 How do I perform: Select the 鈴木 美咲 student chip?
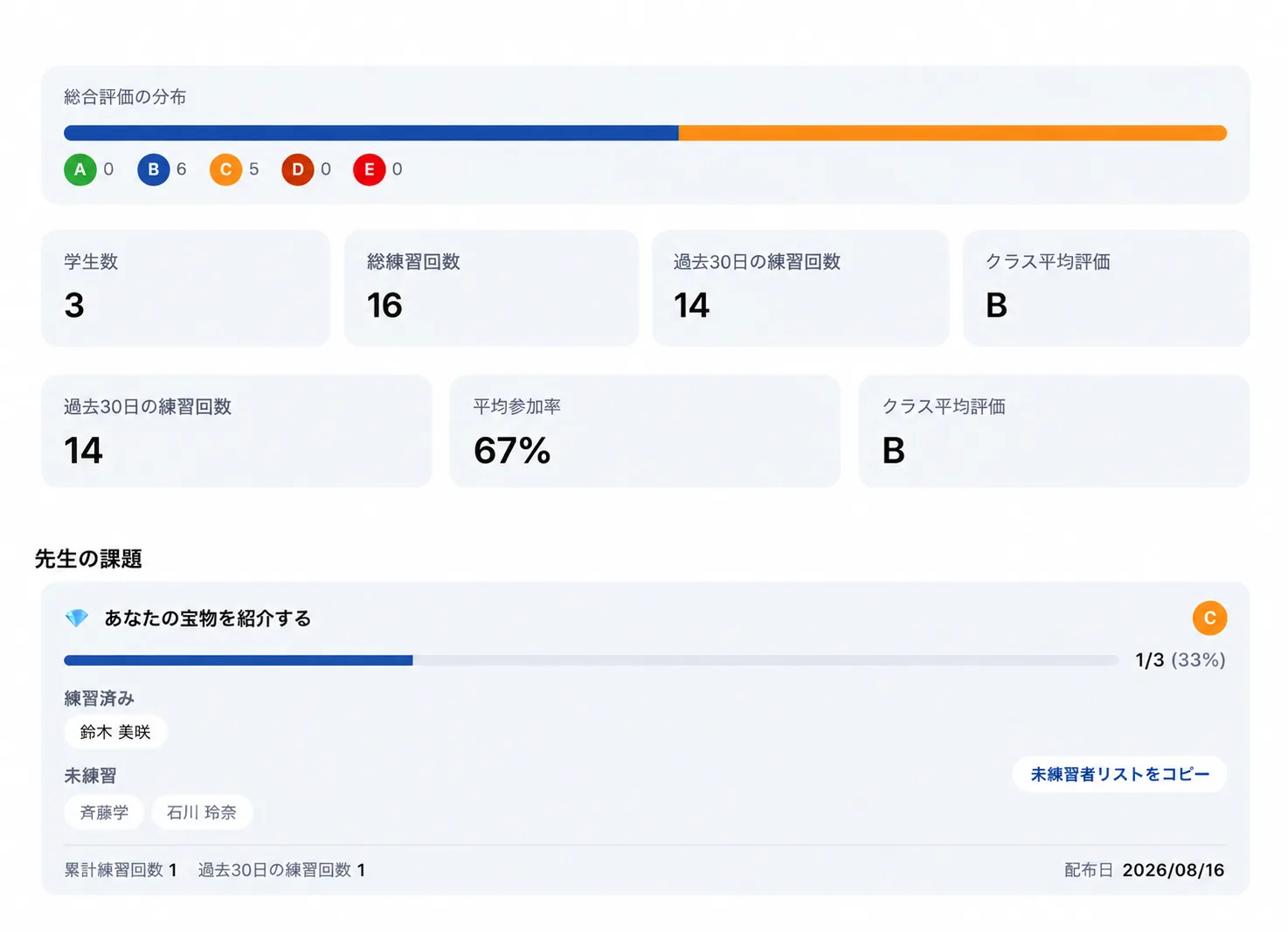[115, 732]
